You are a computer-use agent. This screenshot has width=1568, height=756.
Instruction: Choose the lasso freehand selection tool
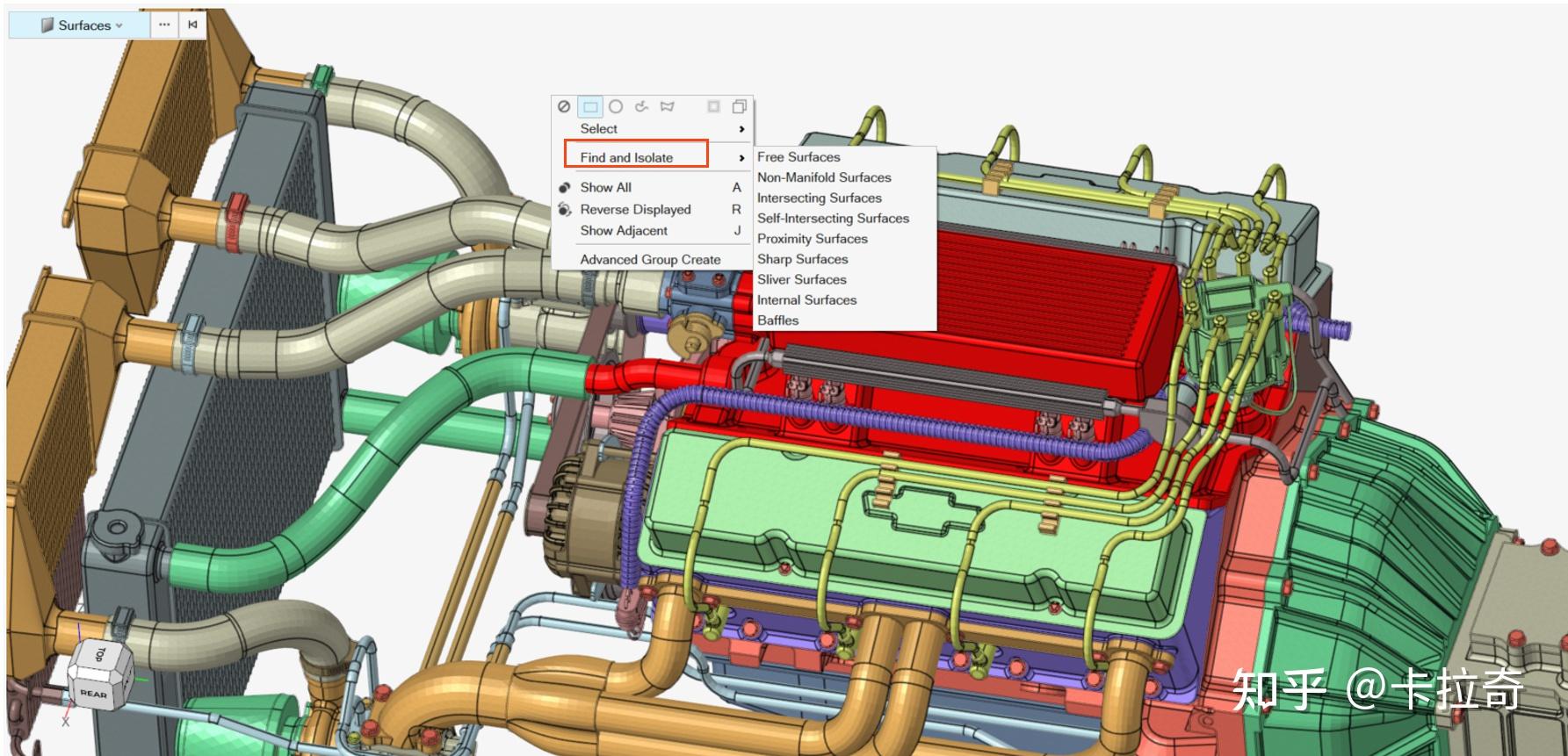(641, 106)
